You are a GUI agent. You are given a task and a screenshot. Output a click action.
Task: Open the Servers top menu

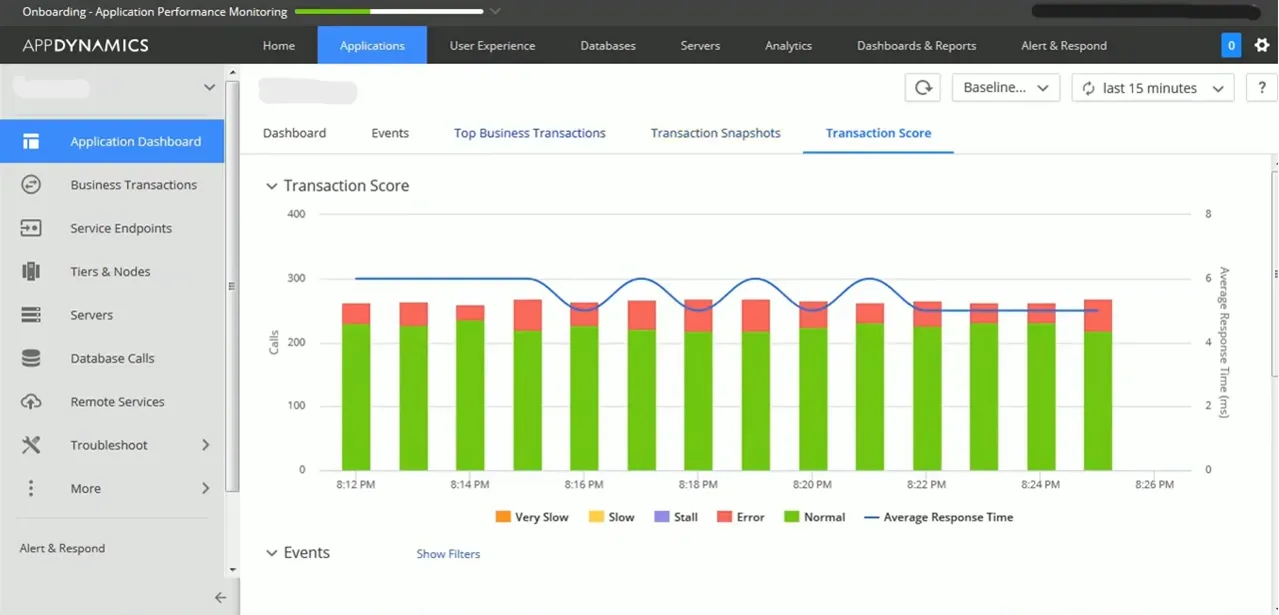[700, 45]
